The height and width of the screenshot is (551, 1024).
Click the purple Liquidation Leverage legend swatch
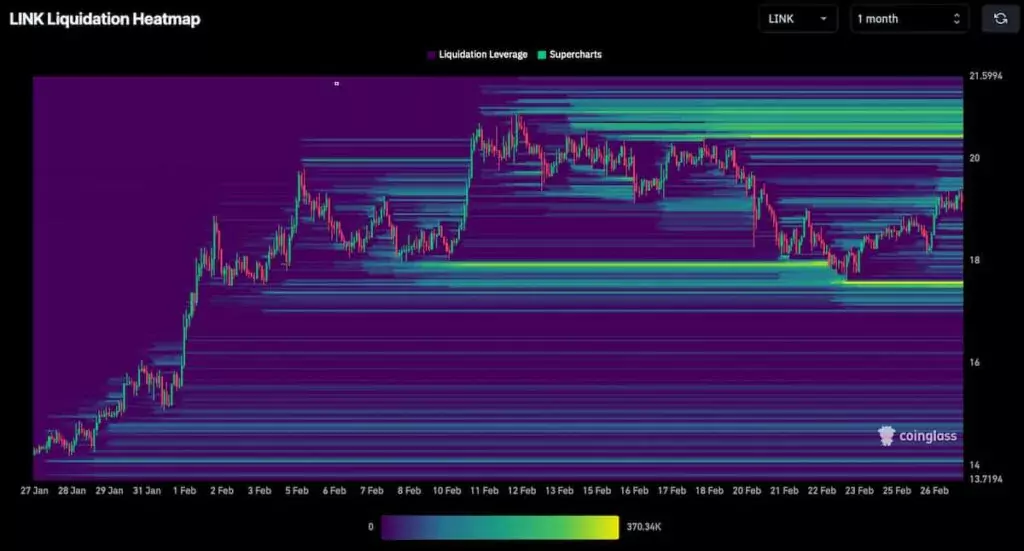tap(431, 55)
